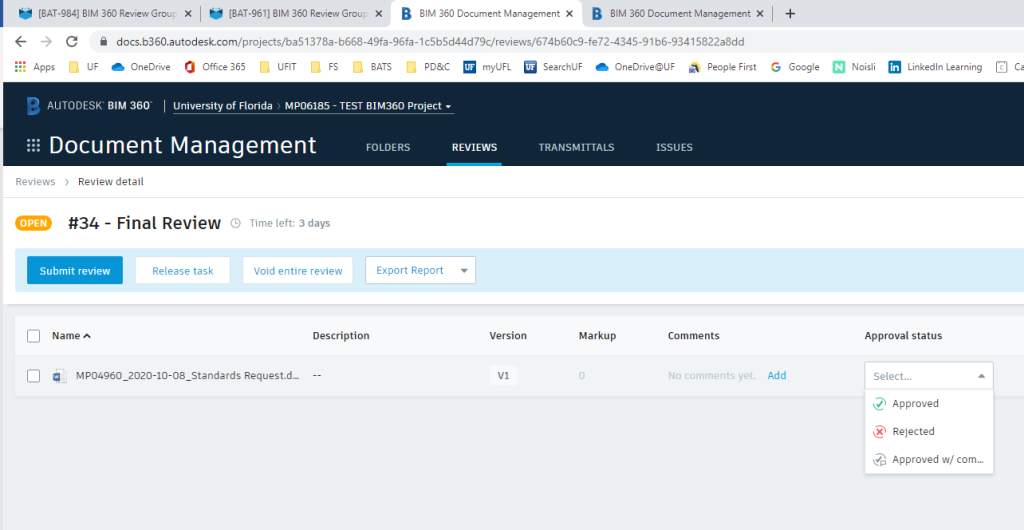Expand the Export Report dropdown arrow

(464, 270)
